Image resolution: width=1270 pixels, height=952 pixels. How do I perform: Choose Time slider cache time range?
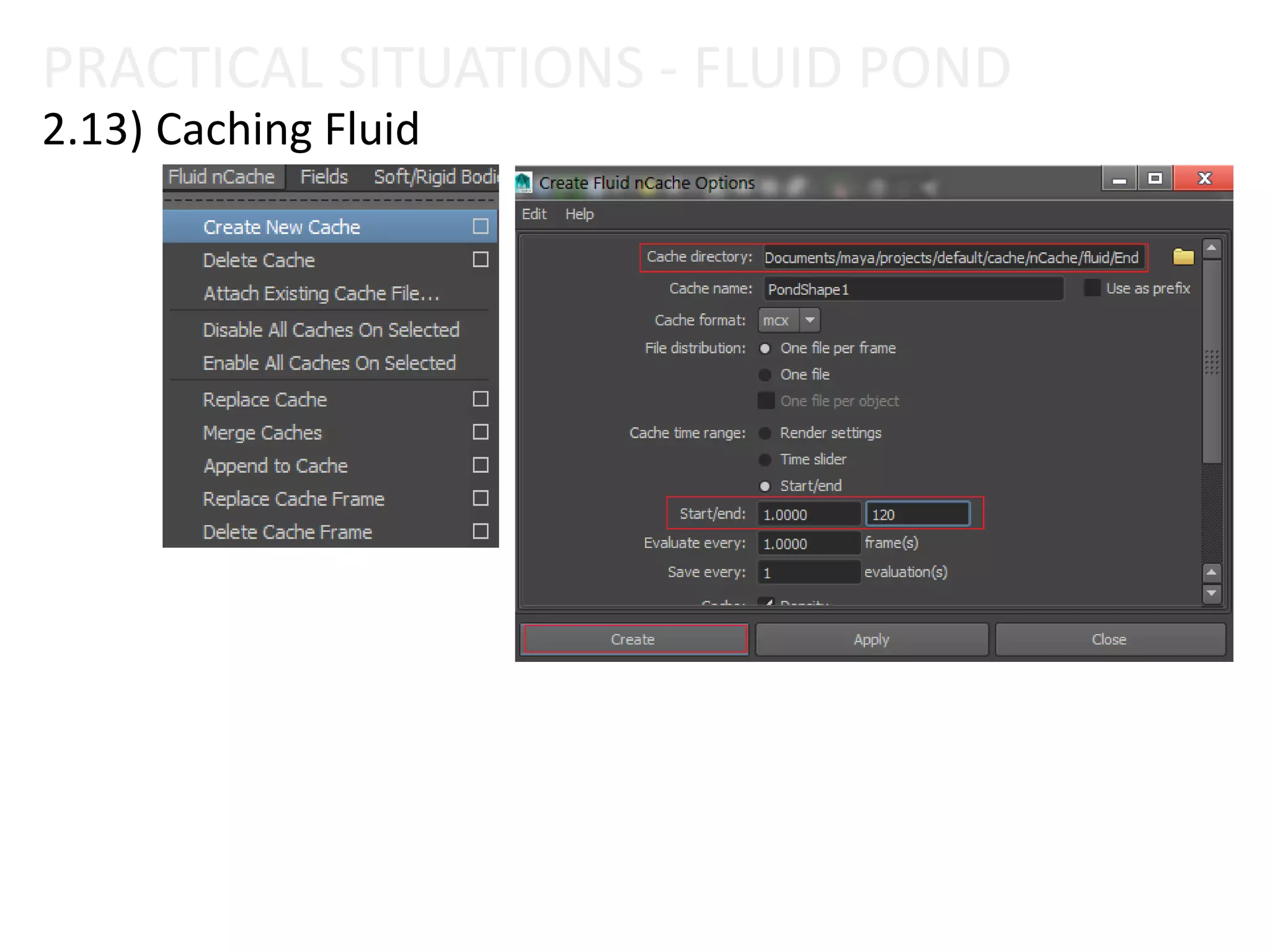click(765, 459)
